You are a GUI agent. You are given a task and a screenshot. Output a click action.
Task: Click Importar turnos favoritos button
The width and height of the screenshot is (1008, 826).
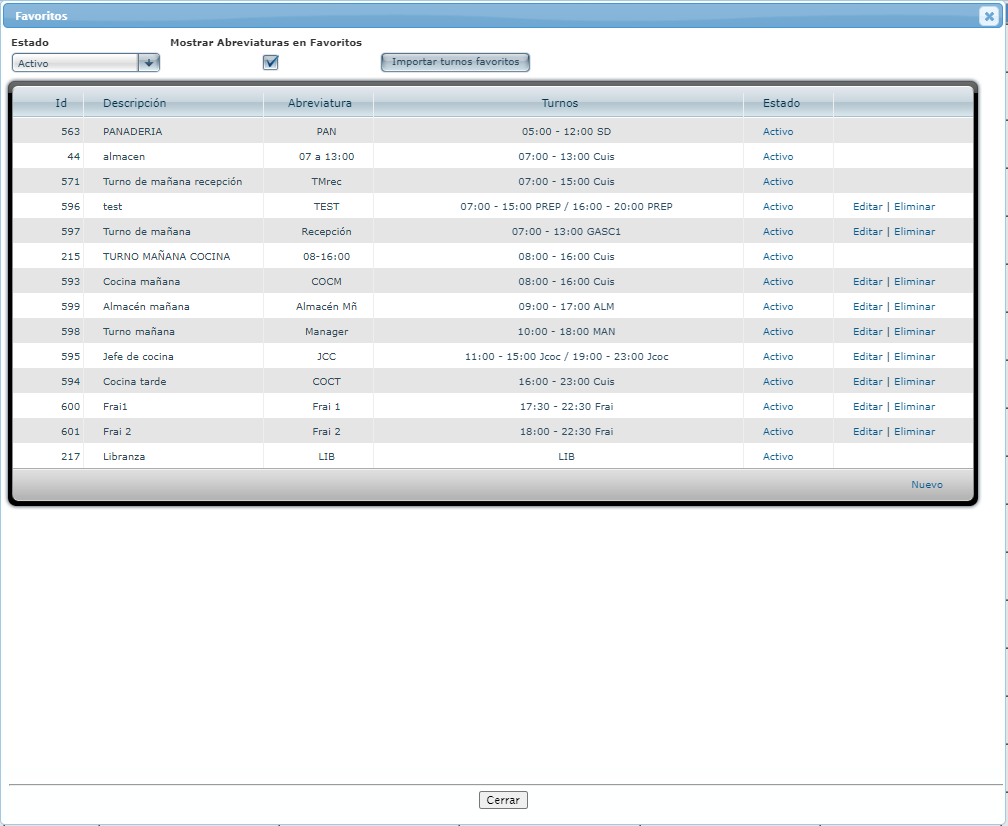point(455,62)
